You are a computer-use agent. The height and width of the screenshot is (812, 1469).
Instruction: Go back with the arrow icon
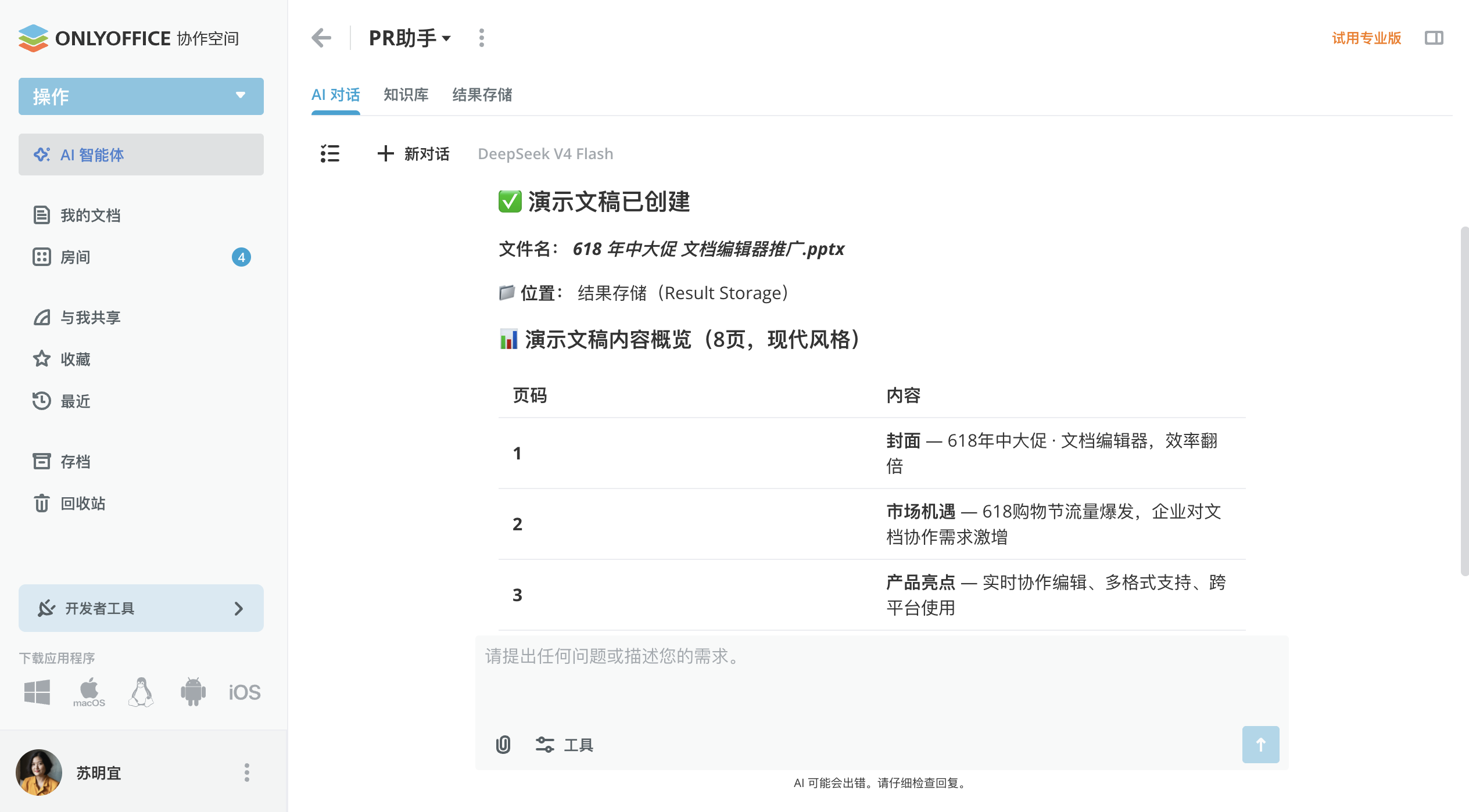click(321, 38)
